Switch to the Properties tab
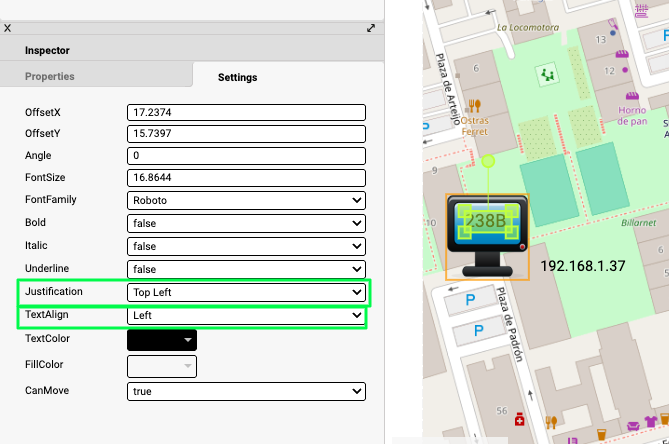This screenshot has width=669, height=444. [50, 76]
